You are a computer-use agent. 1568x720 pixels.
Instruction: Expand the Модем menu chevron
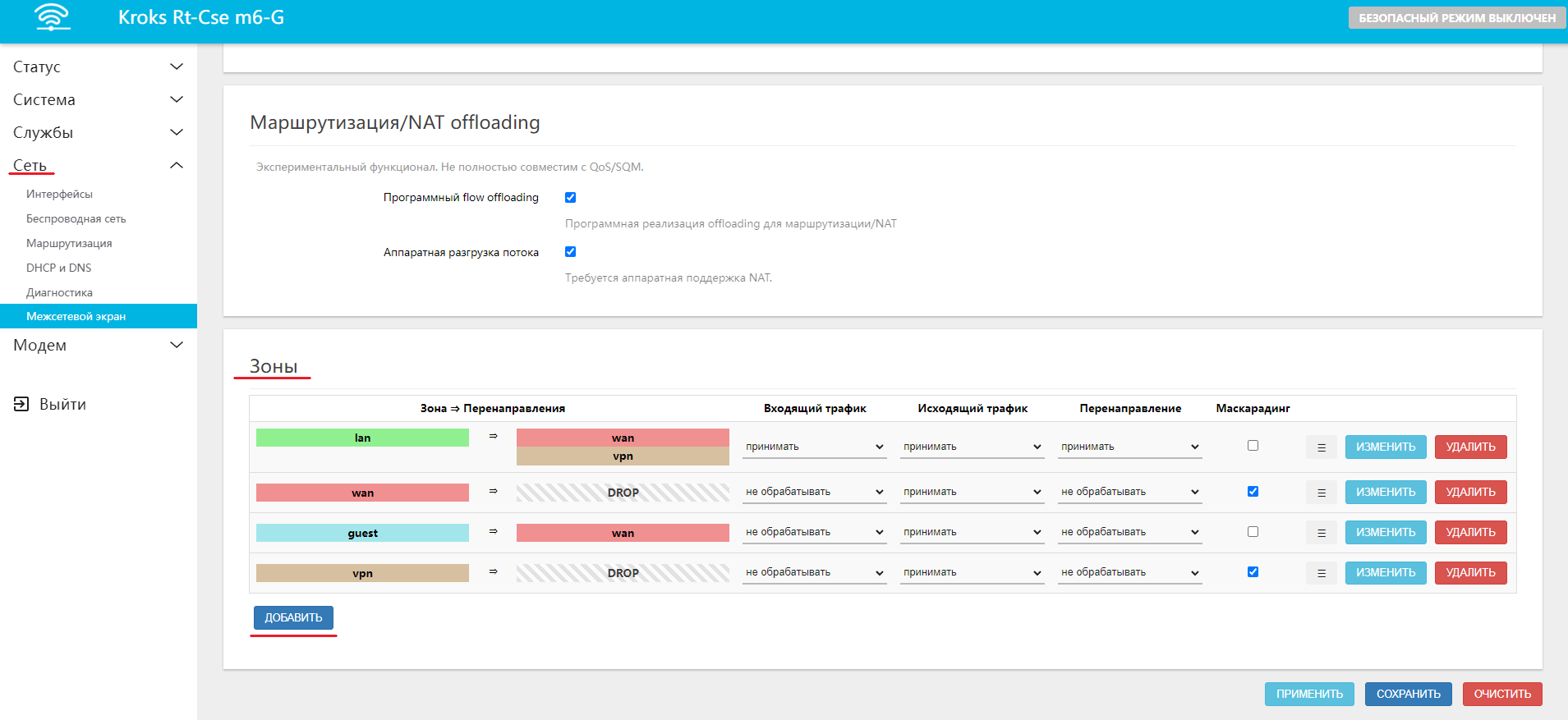point(176,345)
